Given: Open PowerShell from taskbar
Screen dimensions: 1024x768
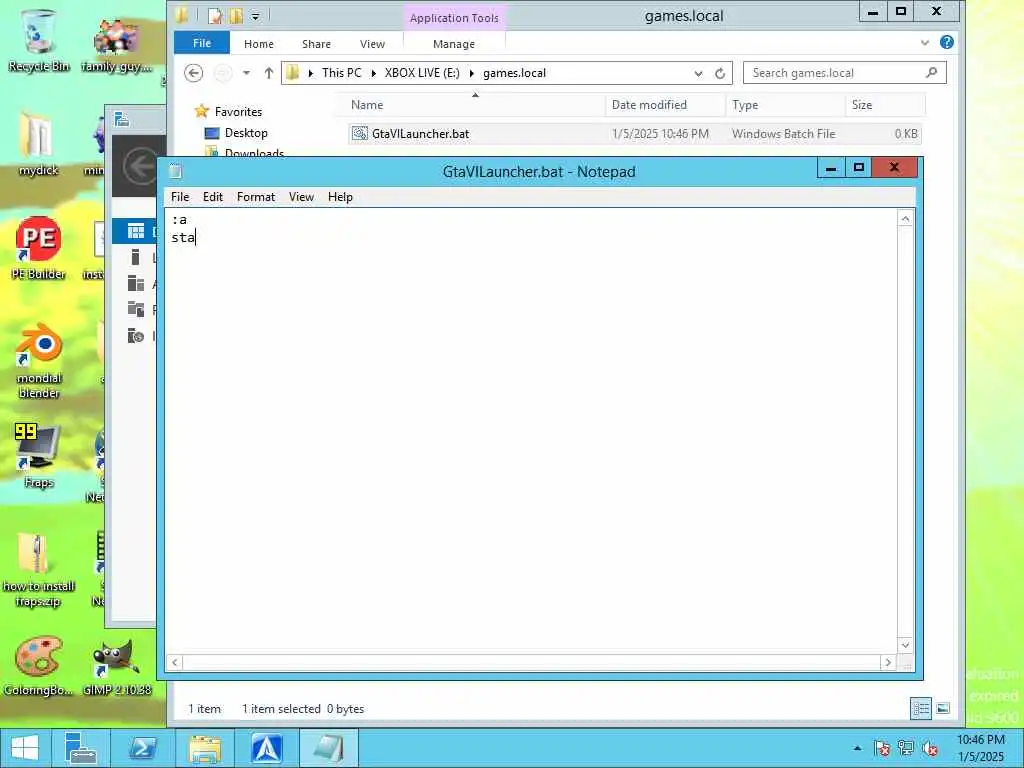Looking at the screenshot, I should 142,748.
